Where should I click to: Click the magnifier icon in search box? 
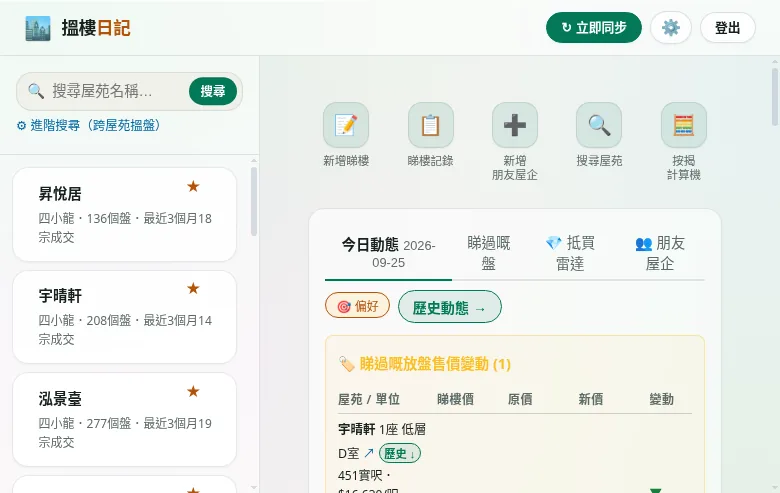pos(36,91)
